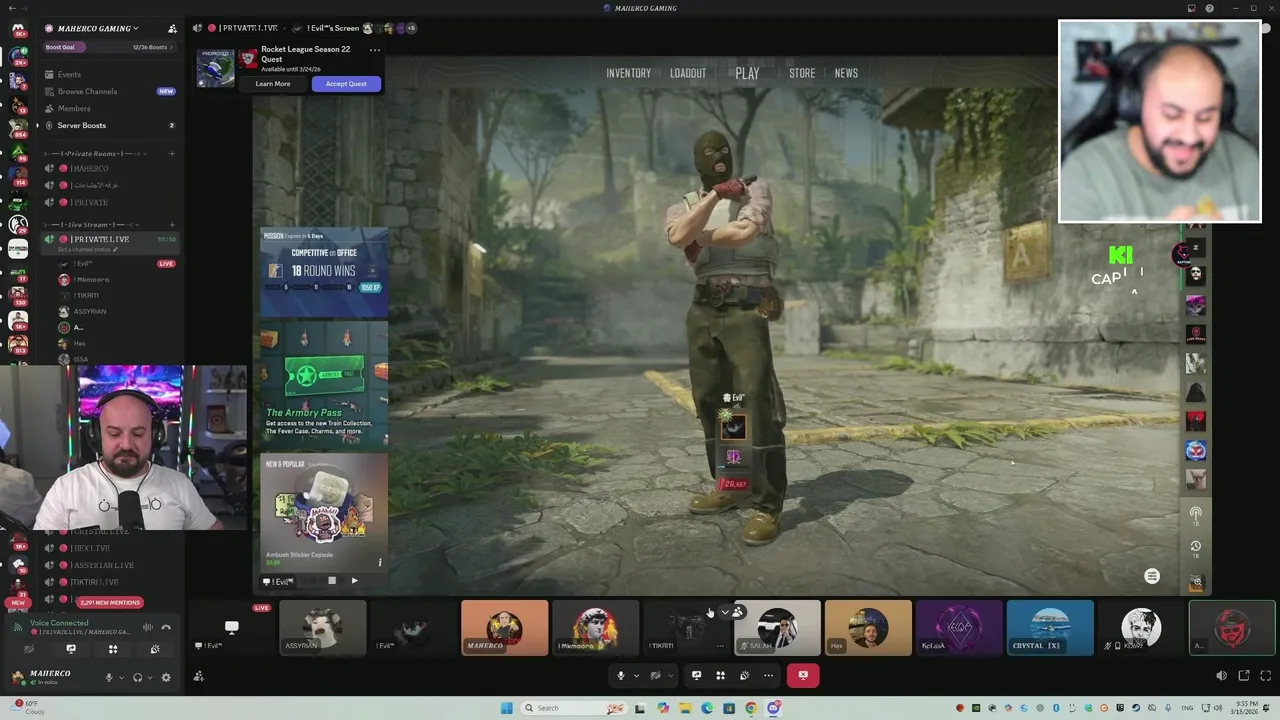Open Browse Channels entry

click(110, 91)
